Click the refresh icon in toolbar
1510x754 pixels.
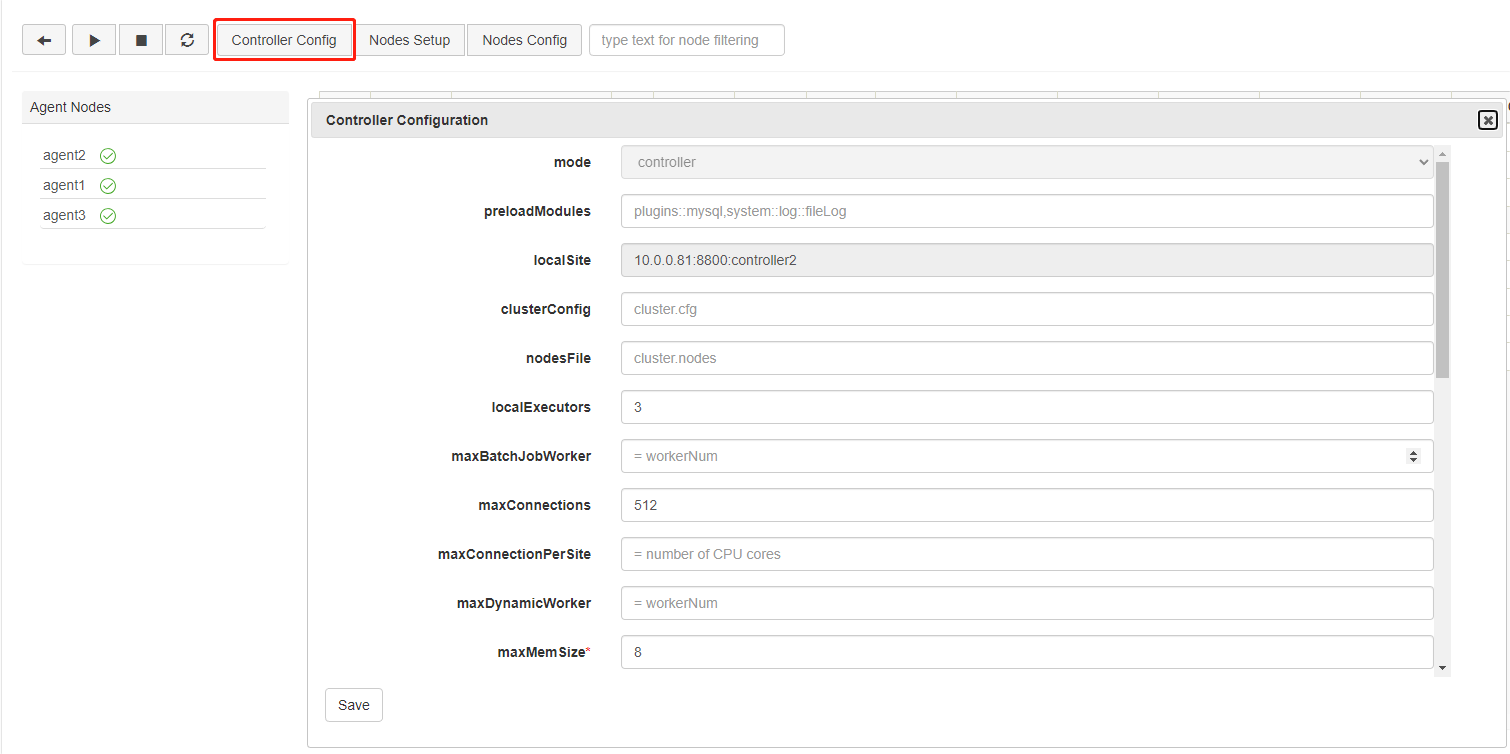pyautogui.click(x=187, y=40)
